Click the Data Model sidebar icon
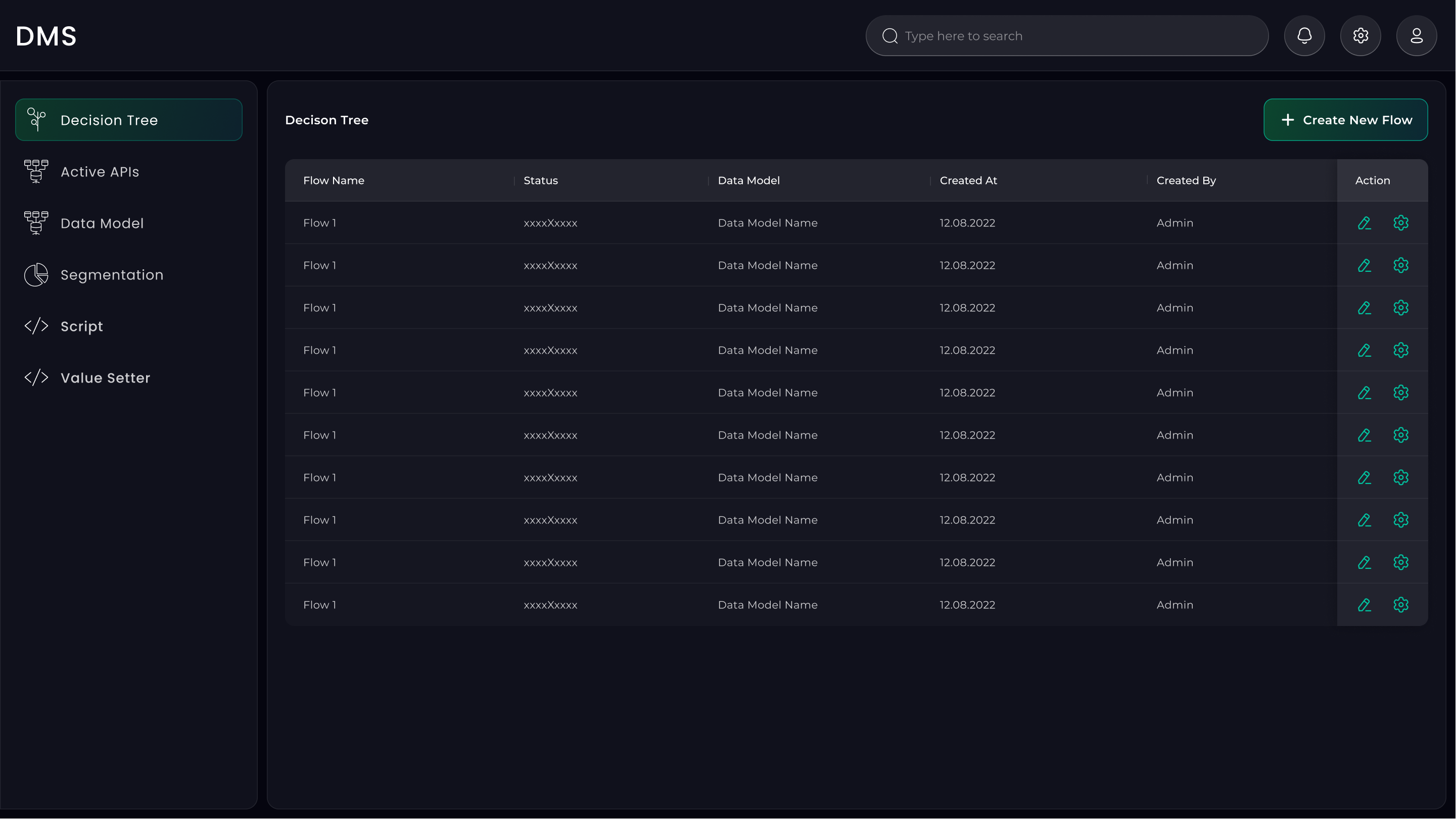Image resolution: width=1456 pixels, height=819 pixels. (35, 223)
